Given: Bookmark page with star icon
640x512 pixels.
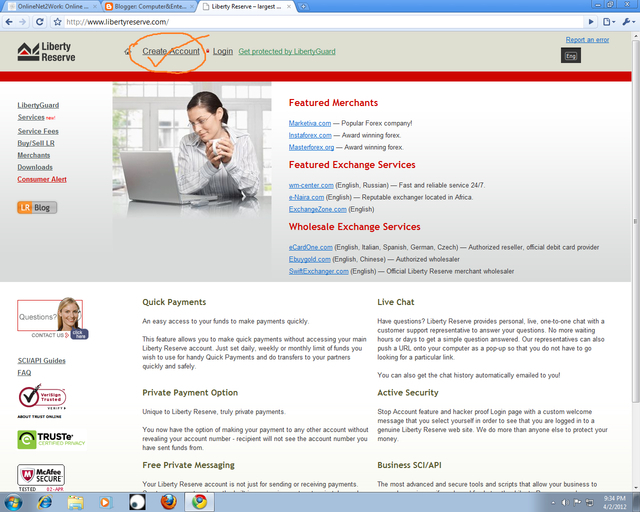Looking at the screenshot, I should click(x=58, y=22).
